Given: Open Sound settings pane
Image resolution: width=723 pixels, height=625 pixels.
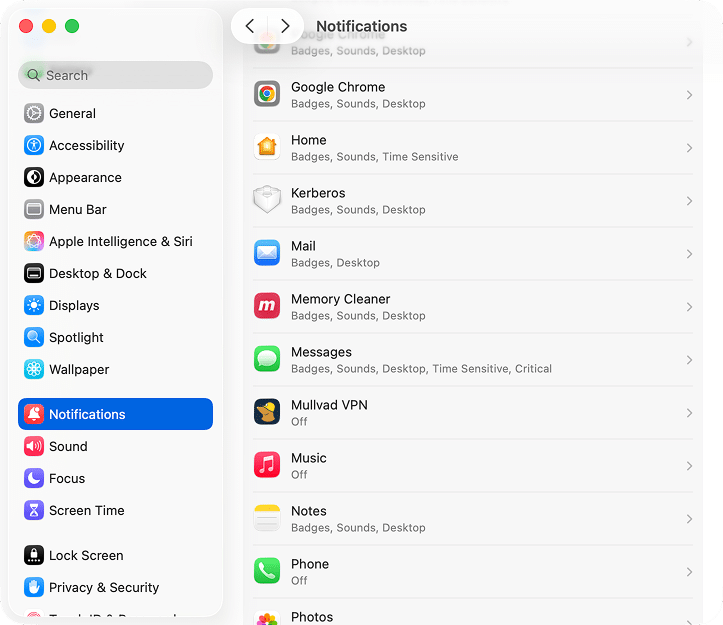Looking at the screenshot, I should [115, 446].
